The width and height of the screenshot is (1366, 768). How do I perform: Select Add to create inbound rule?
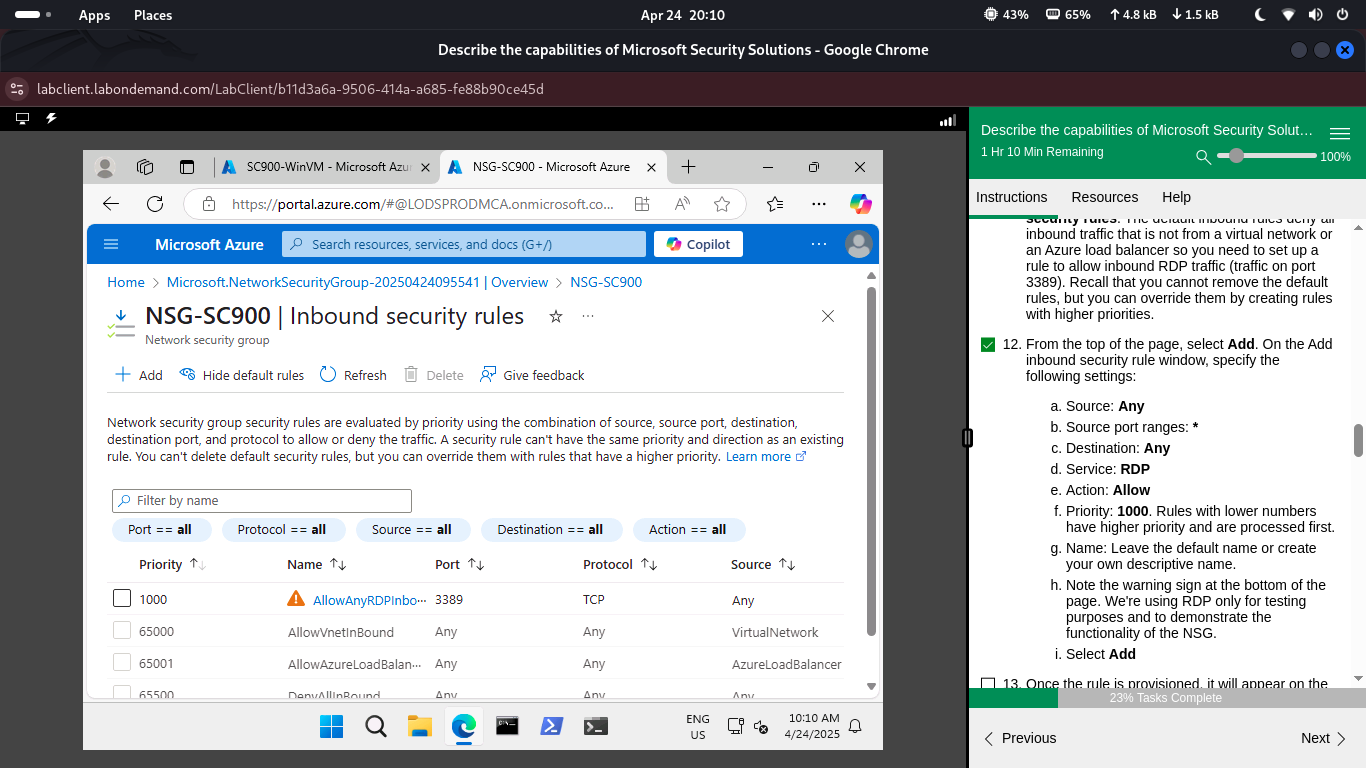pyautogui.click(x=137, y=375)
